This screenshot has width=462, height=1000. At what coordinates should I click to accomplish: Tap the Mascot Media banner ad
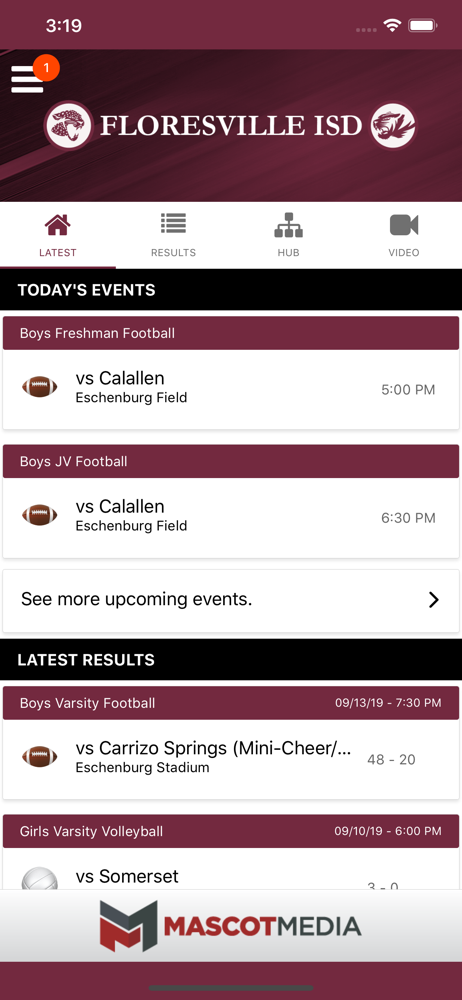(231, 926)
